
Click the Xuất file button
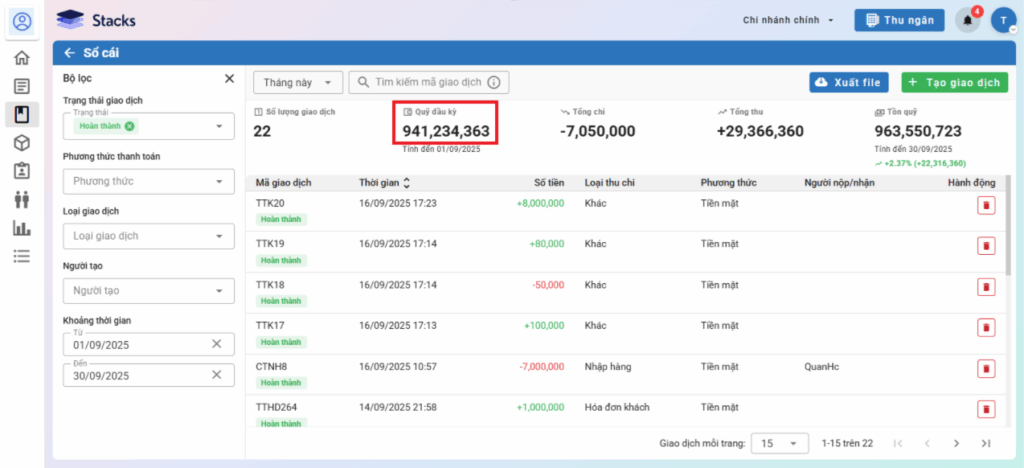(848, 83)
